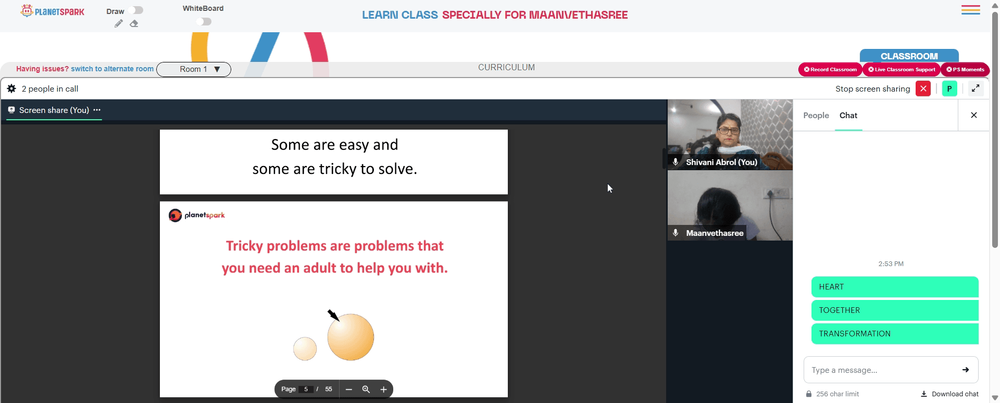This screenshot has width=1000, height=403.
Task: Click the lock icon beside the char limit
Action: [809, 394]
